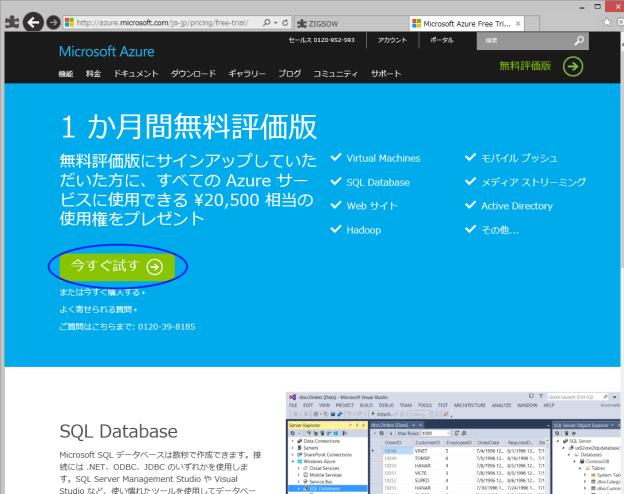Image resolution: width=624 pixels, height=494 pixels.
Task: Click the Web サイト feature text
Action: pyautogui.click(x=372, y=206)
